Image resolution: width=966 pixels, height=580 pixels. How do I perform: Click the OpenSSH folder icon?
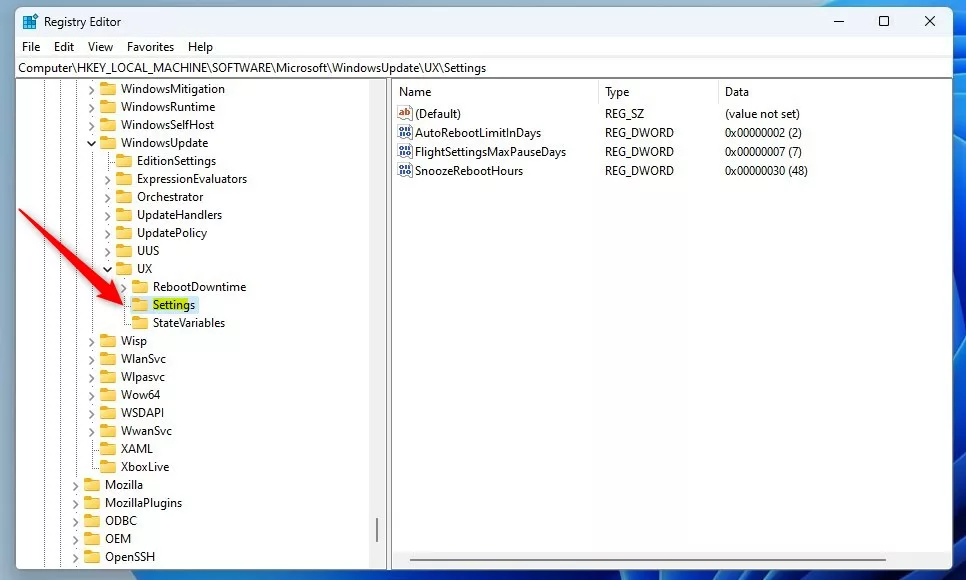pos(92,557)
